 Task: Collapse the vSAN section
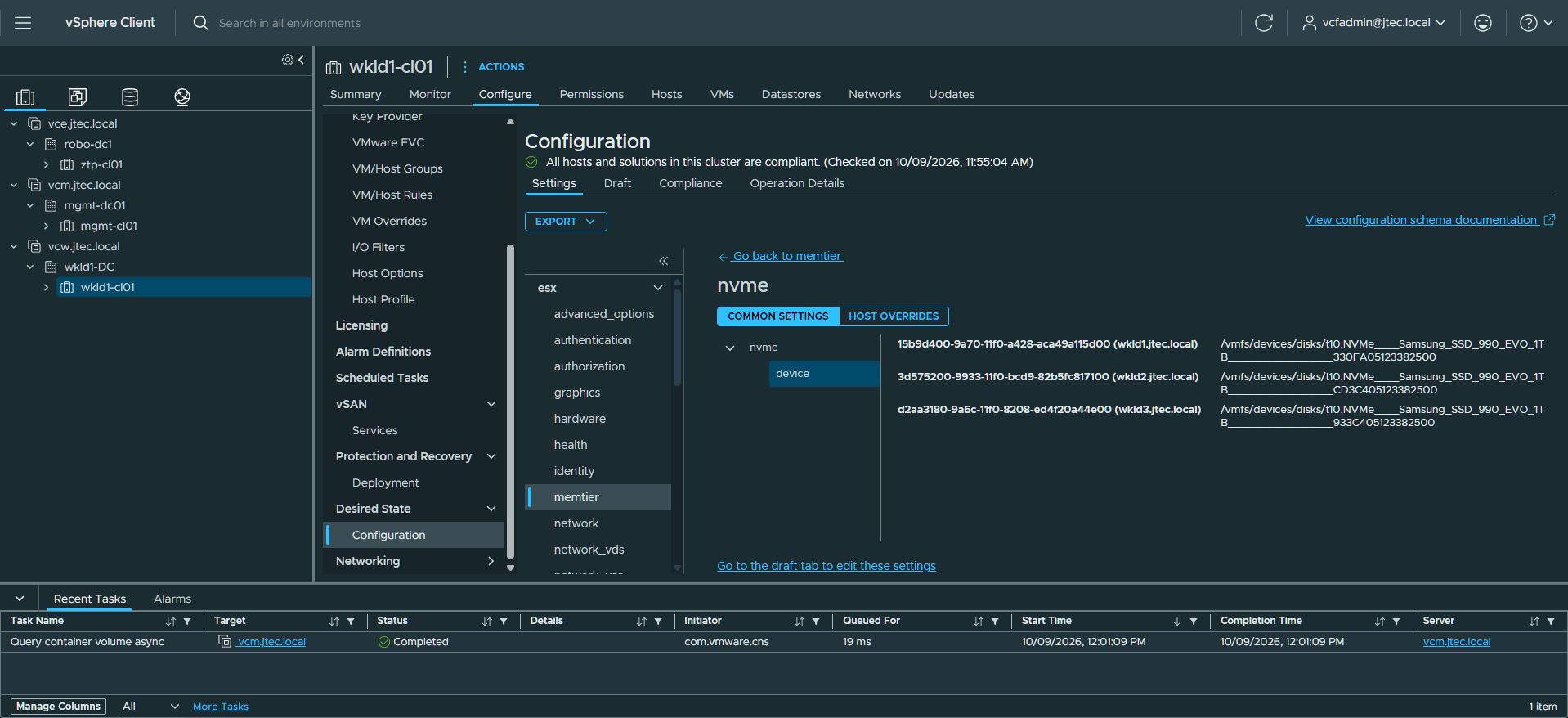click(491, 404)
